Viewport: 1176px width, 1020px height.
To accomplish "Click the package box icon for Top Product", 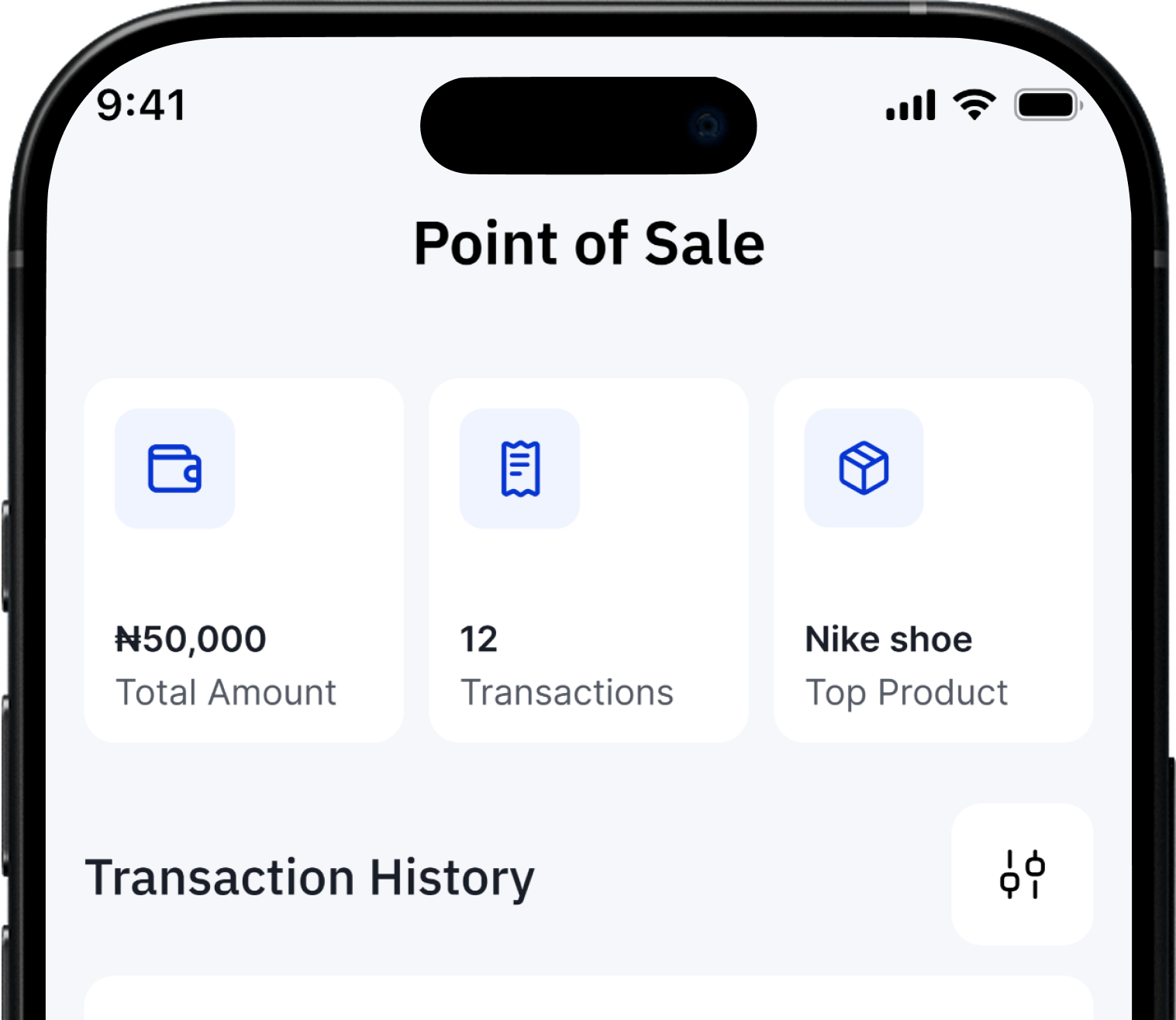I will 864,468.
